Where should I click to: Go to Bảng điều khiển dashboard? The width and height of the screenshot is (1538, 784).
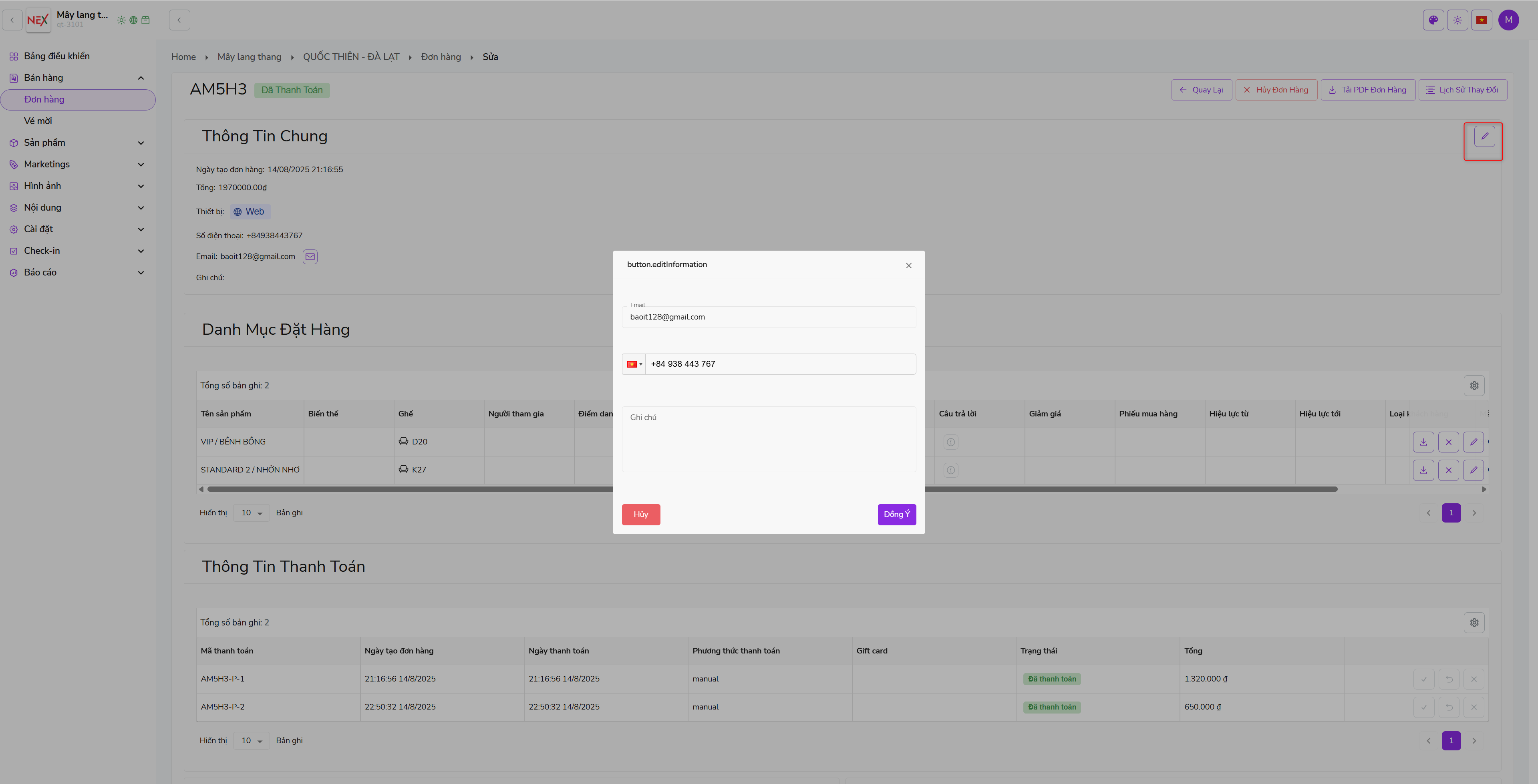point(57,56)
